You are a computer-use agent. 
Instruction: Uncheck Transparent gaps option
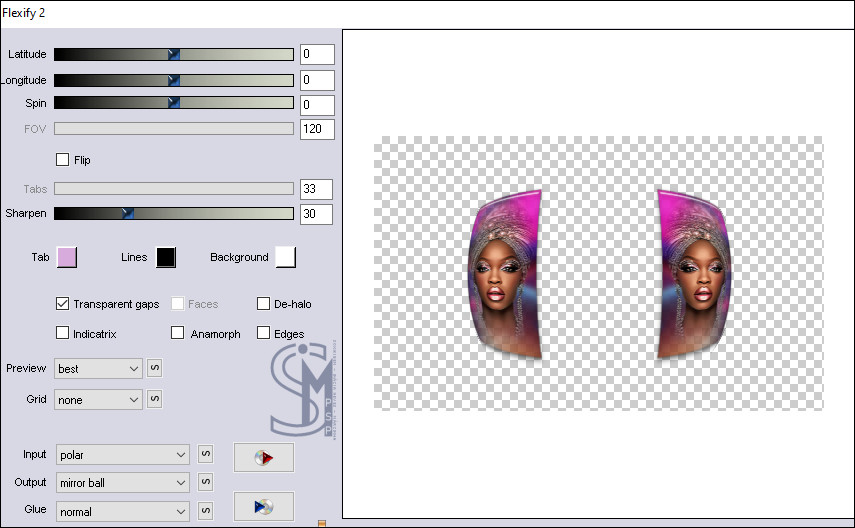[x=63, y=304]
